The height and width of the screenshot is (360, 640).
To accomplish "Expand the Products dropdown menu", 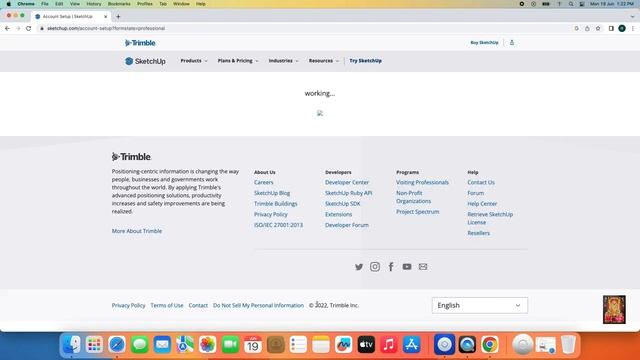I will (194, 61).
